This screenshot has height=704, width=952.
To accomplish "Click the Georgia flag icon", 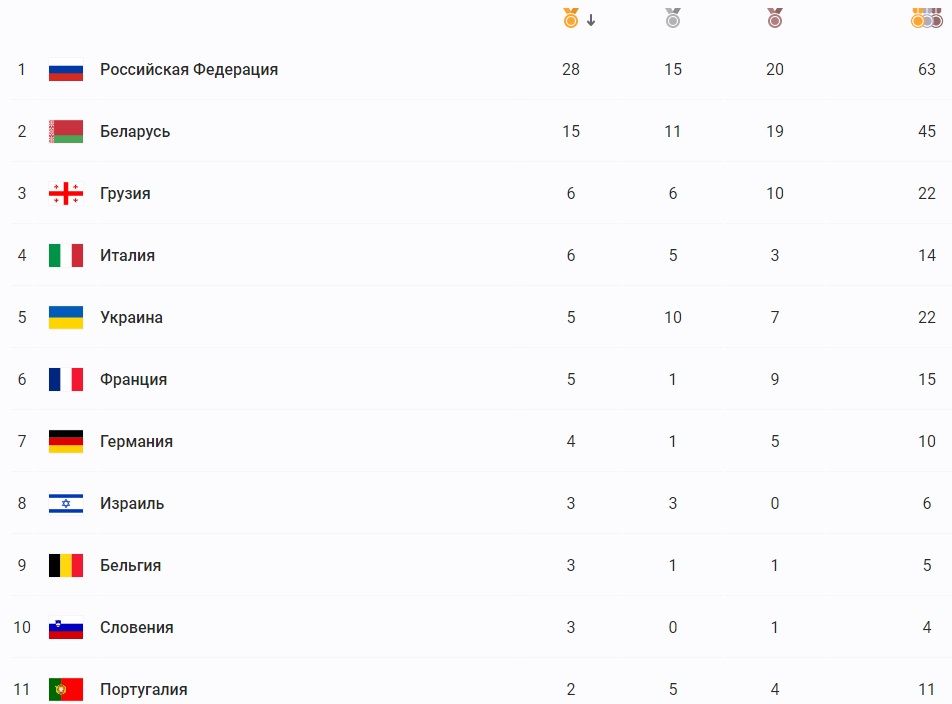I will point(66,194).
